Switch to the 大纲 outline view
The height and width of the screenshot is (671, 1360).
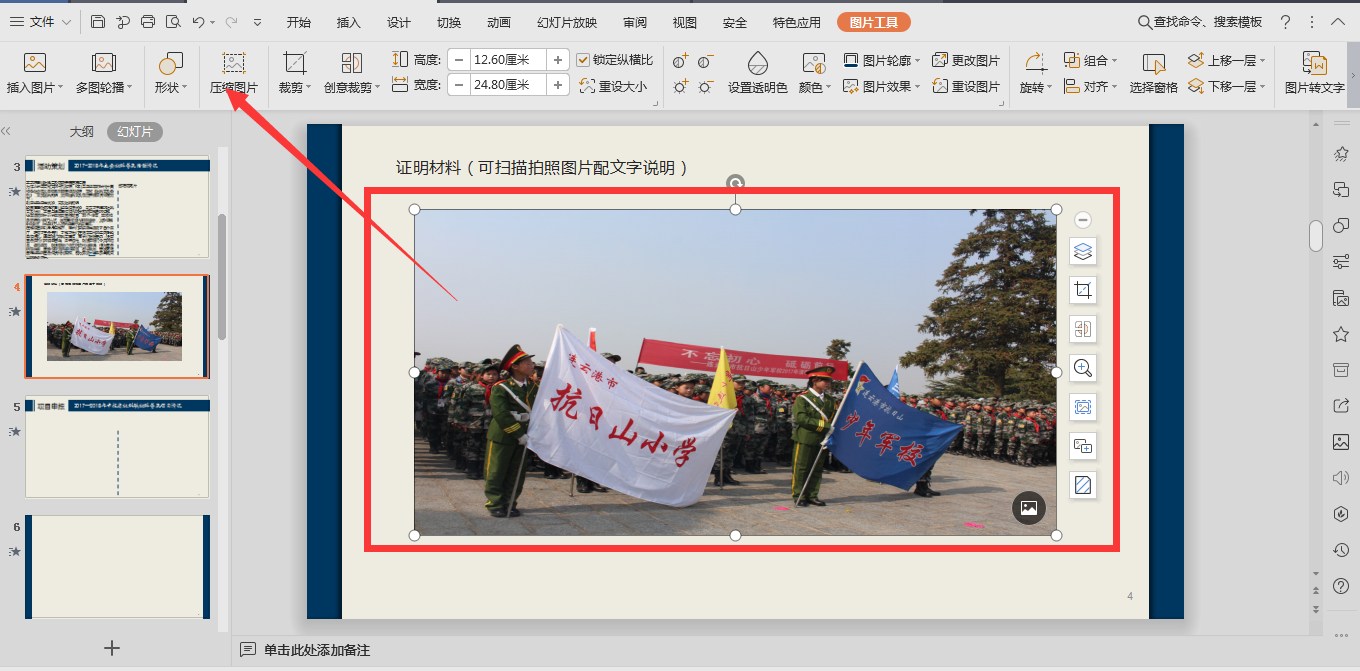click(x=82, y=132)
